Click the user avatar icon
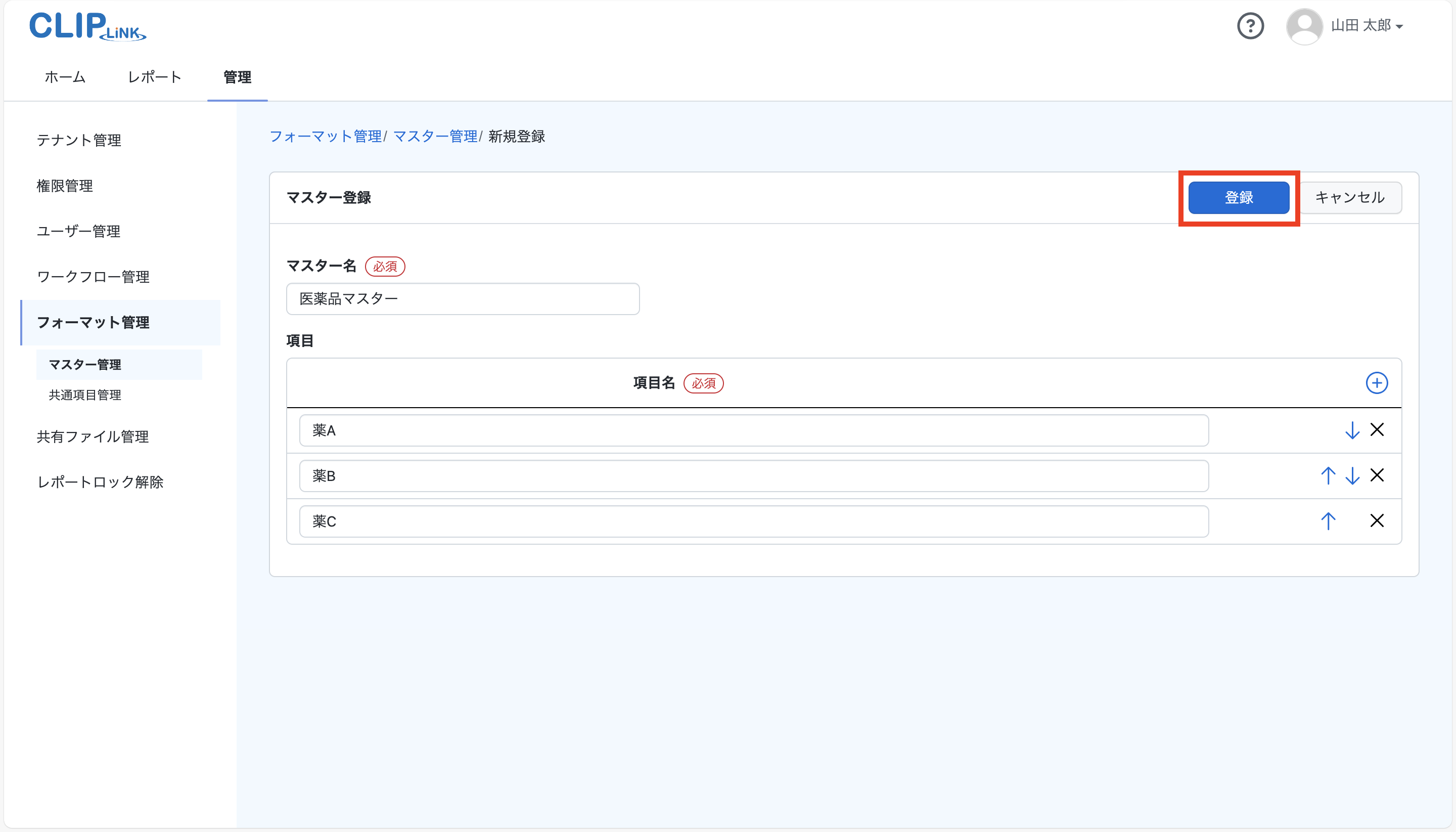The width and height of the screenshot is (1456, 832). coord(1304,26)
